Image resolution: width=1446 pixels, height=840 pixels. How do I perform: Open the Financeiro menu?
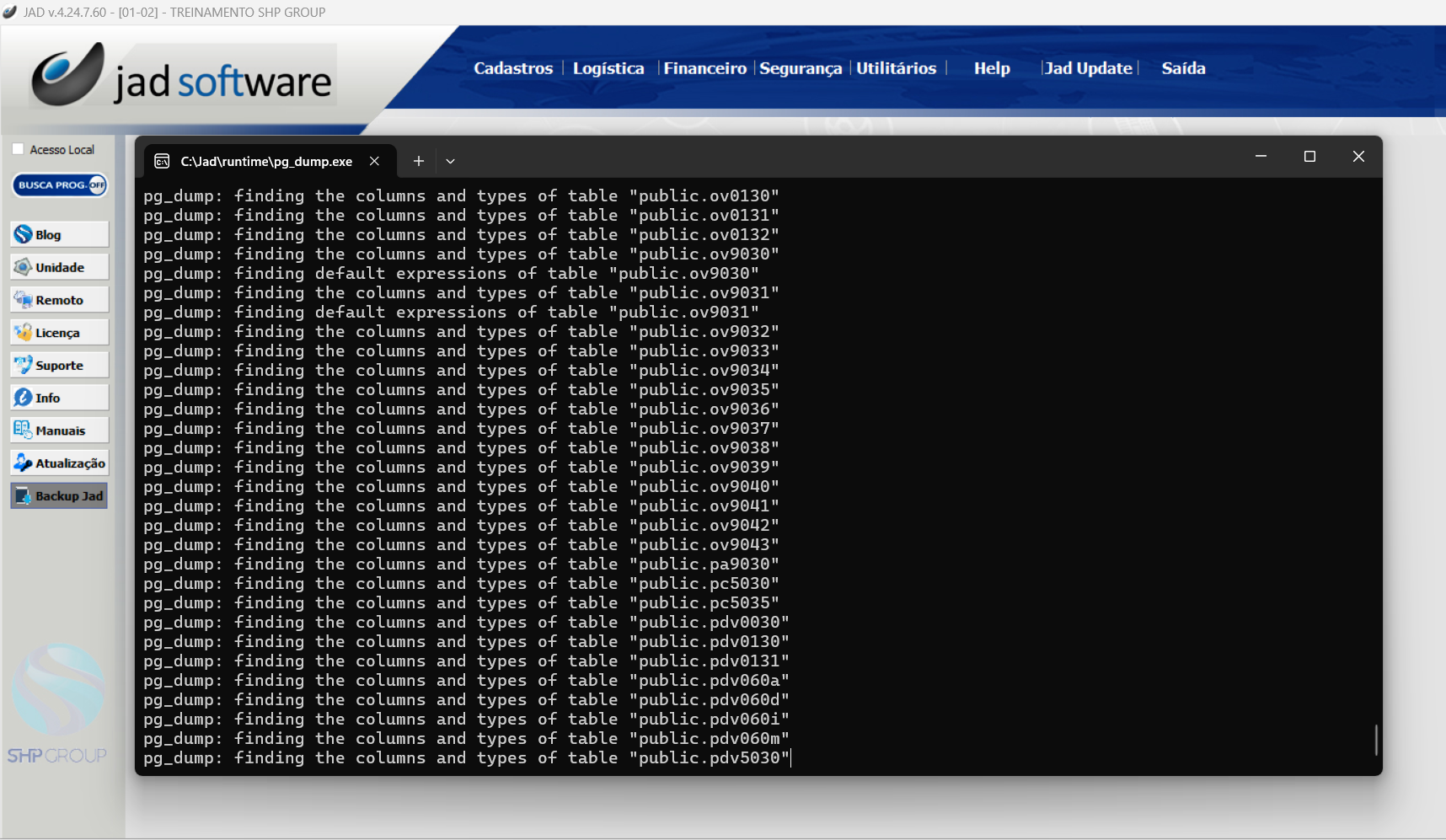click(x=704, y=68)
